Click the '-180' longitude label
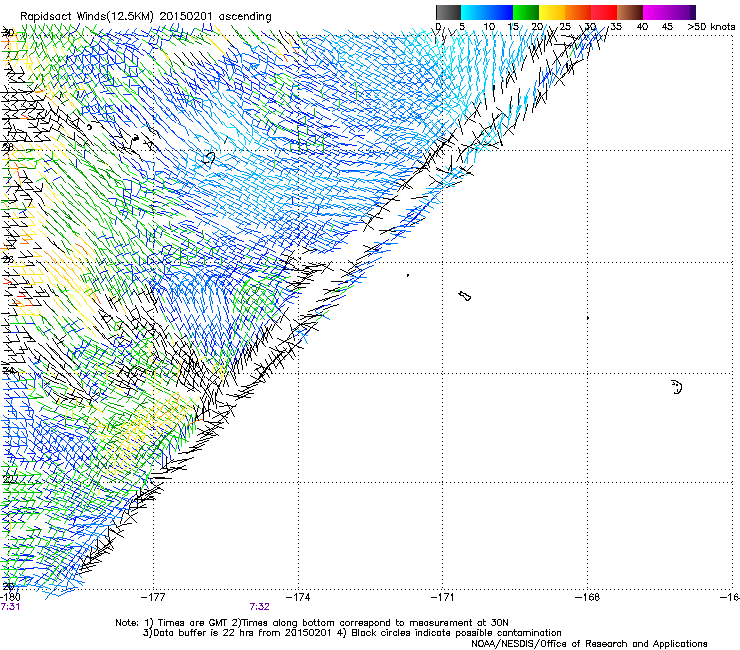This screenshot has width=740, height=650. click(x=10, y=597)
